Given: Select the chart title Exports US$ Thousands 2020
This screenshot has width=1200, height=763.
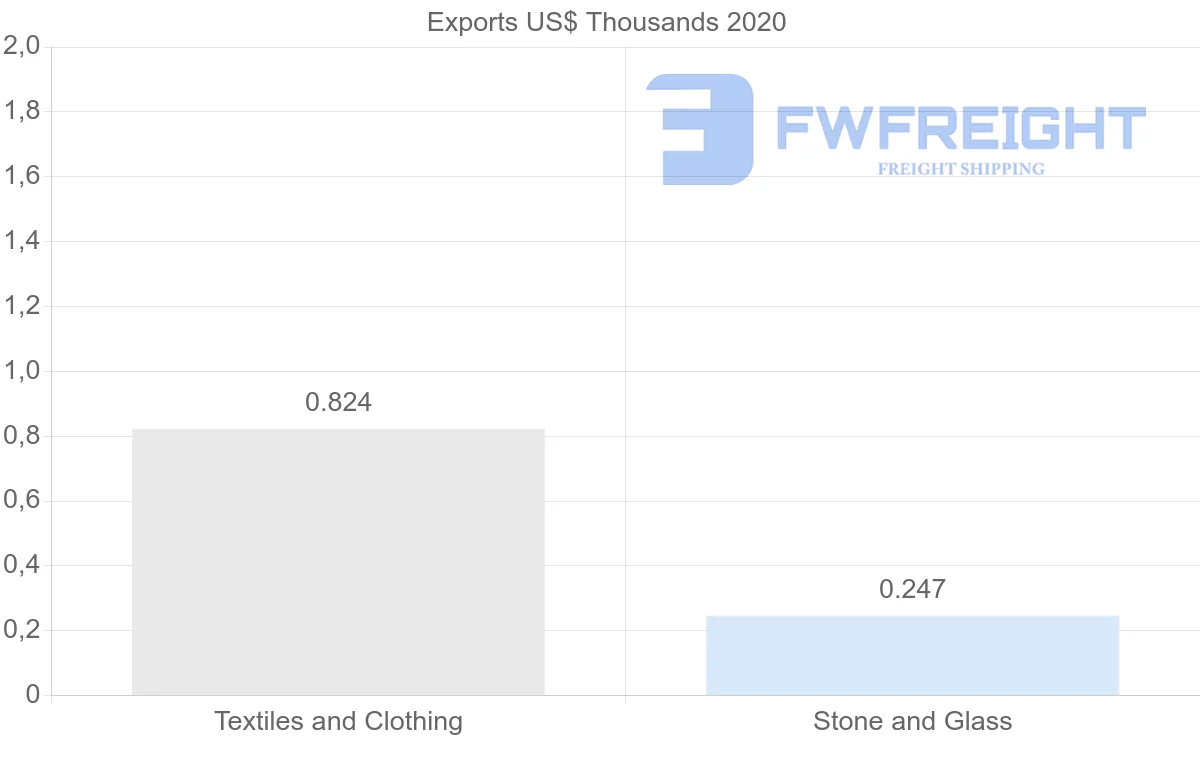Looking at the screenshot, I should pos(606,22).
